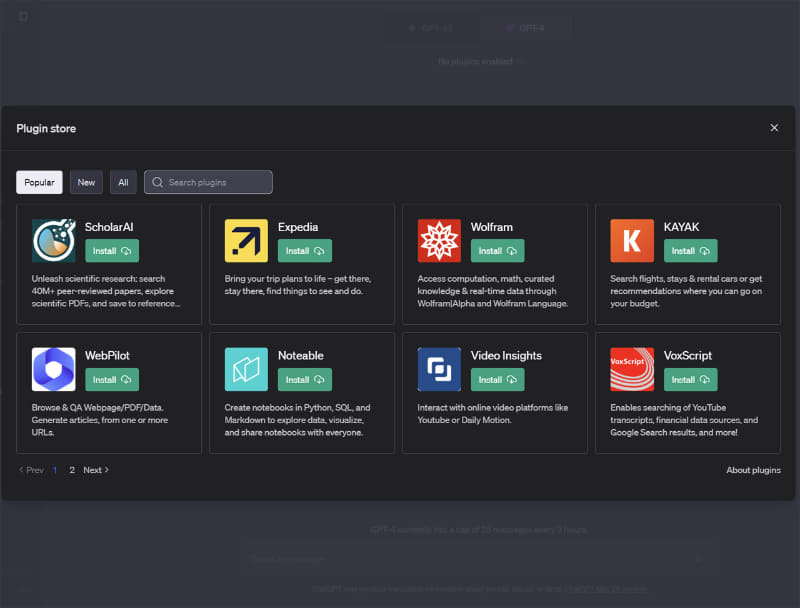The width and height of the screenshot is (800, 608).
Task: Go to the previous page with Prev
Action: tap(32, 470)
